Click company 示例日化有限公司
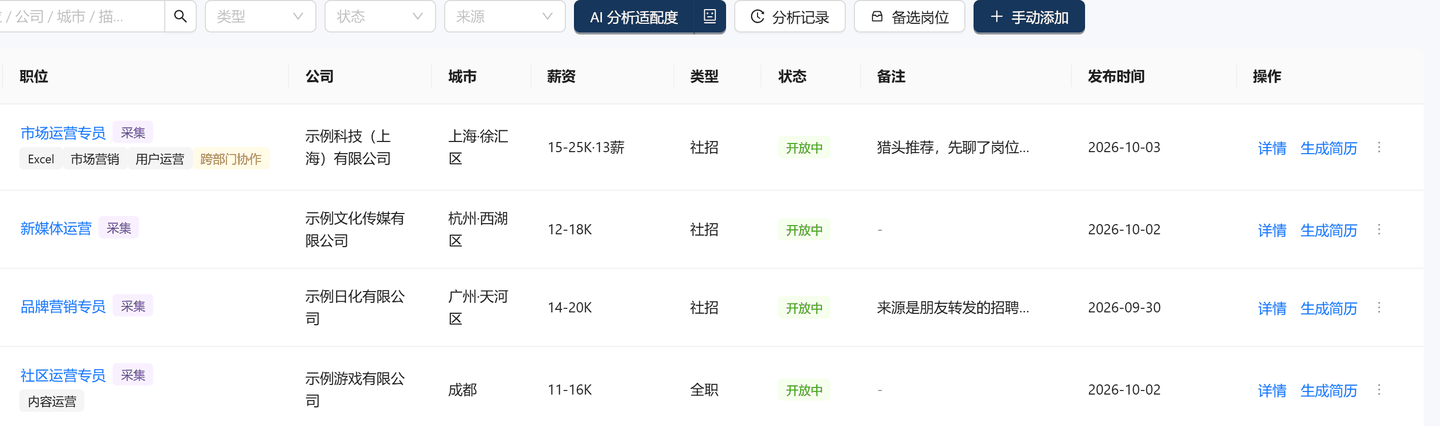The image size is (1440, 426). coord(355,307)
